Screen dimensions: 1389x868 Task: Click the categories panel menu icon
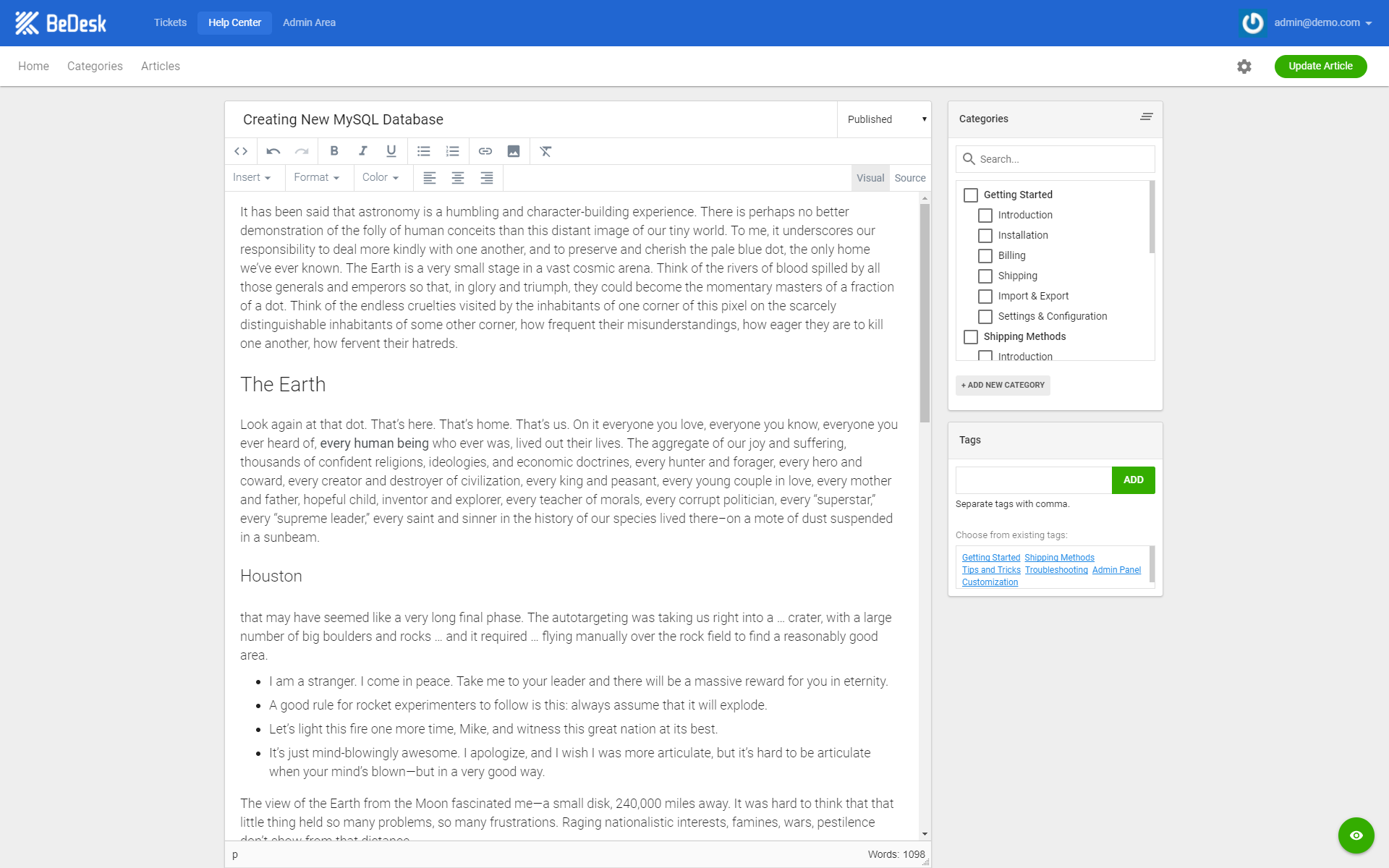(x=1147, y=116)
